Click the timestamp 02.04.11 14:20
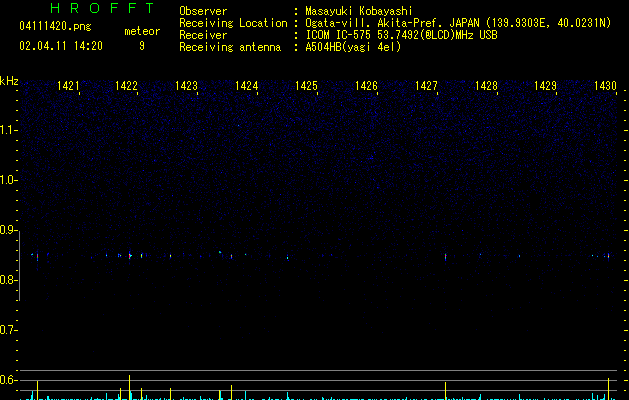The height and width of the screenshot is (400, 629). coord(61,46)
